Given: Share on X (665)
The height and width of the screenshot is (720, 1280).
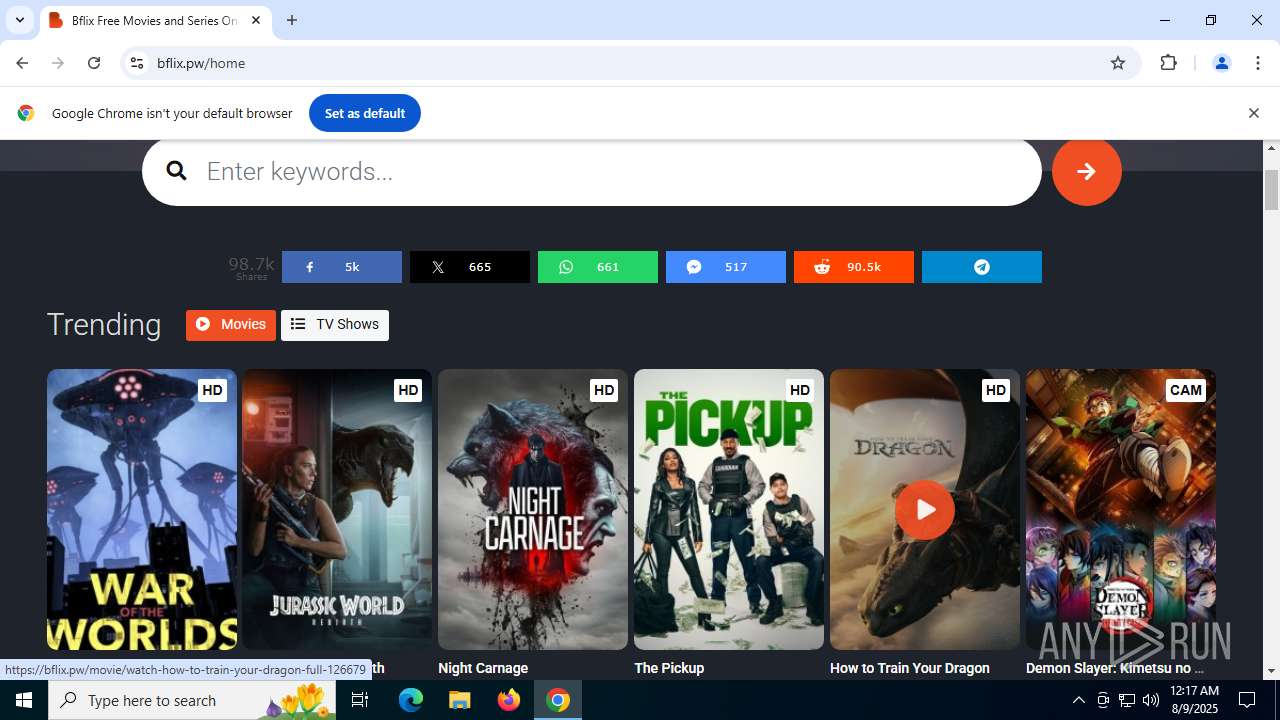Looking at the screenshot, I should (x=470, y=267).
